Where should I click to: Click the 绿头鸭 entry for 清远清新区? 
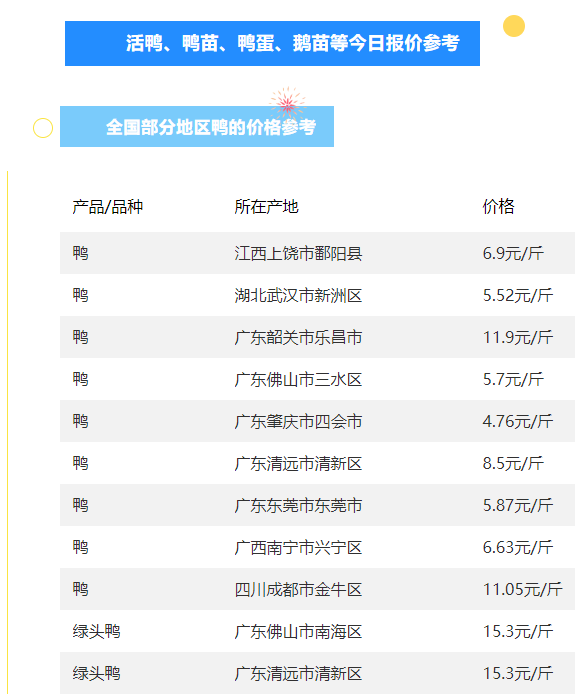click(x=97, y=673)
